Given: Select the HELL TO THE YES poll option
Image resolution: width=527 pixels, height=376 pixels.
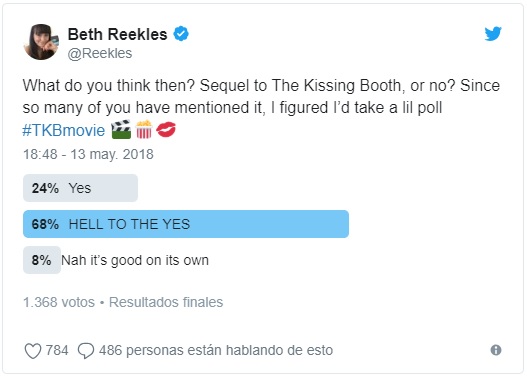Looking at the screenshot, I should point(186,224).
